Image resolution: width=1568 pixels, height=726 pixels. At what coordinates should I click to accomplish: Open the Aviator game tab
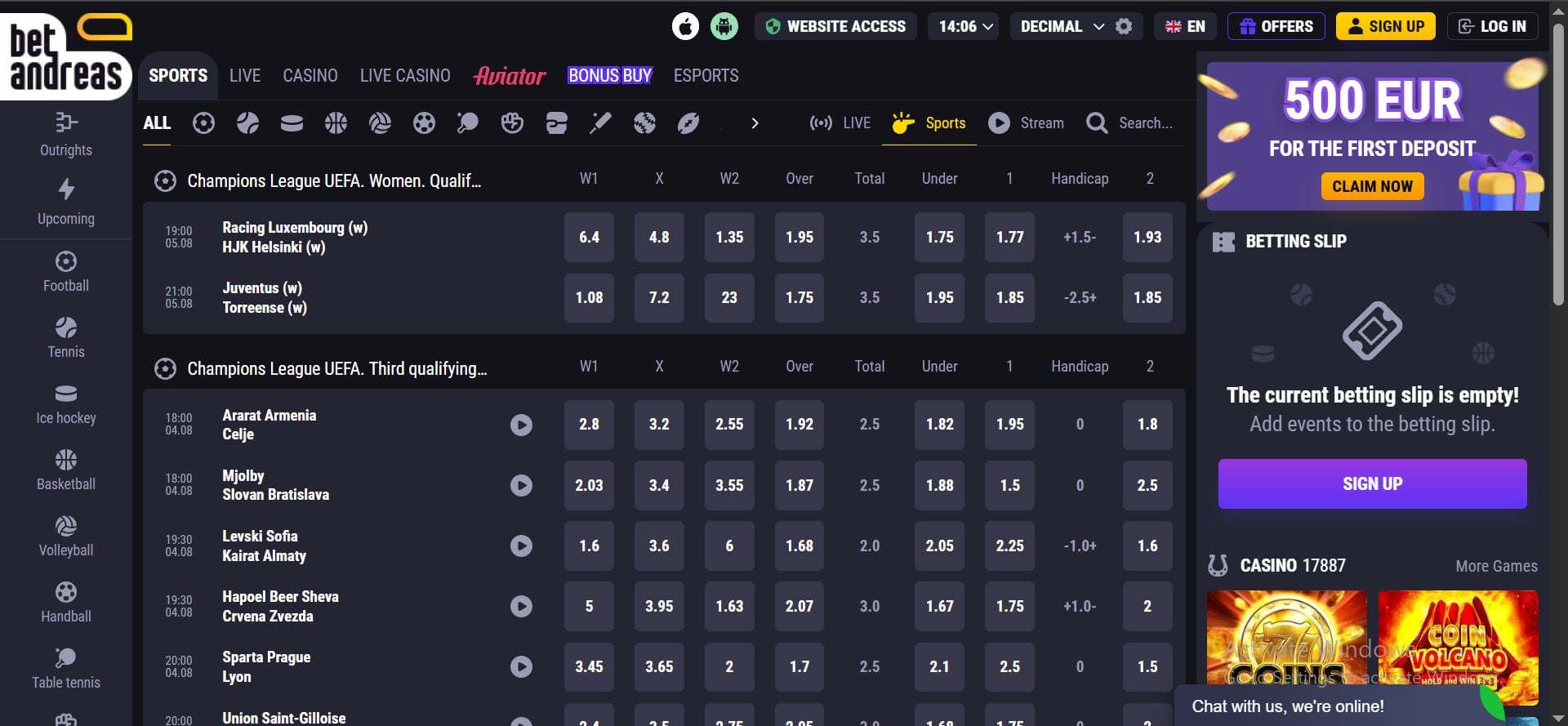pos(510,75)
